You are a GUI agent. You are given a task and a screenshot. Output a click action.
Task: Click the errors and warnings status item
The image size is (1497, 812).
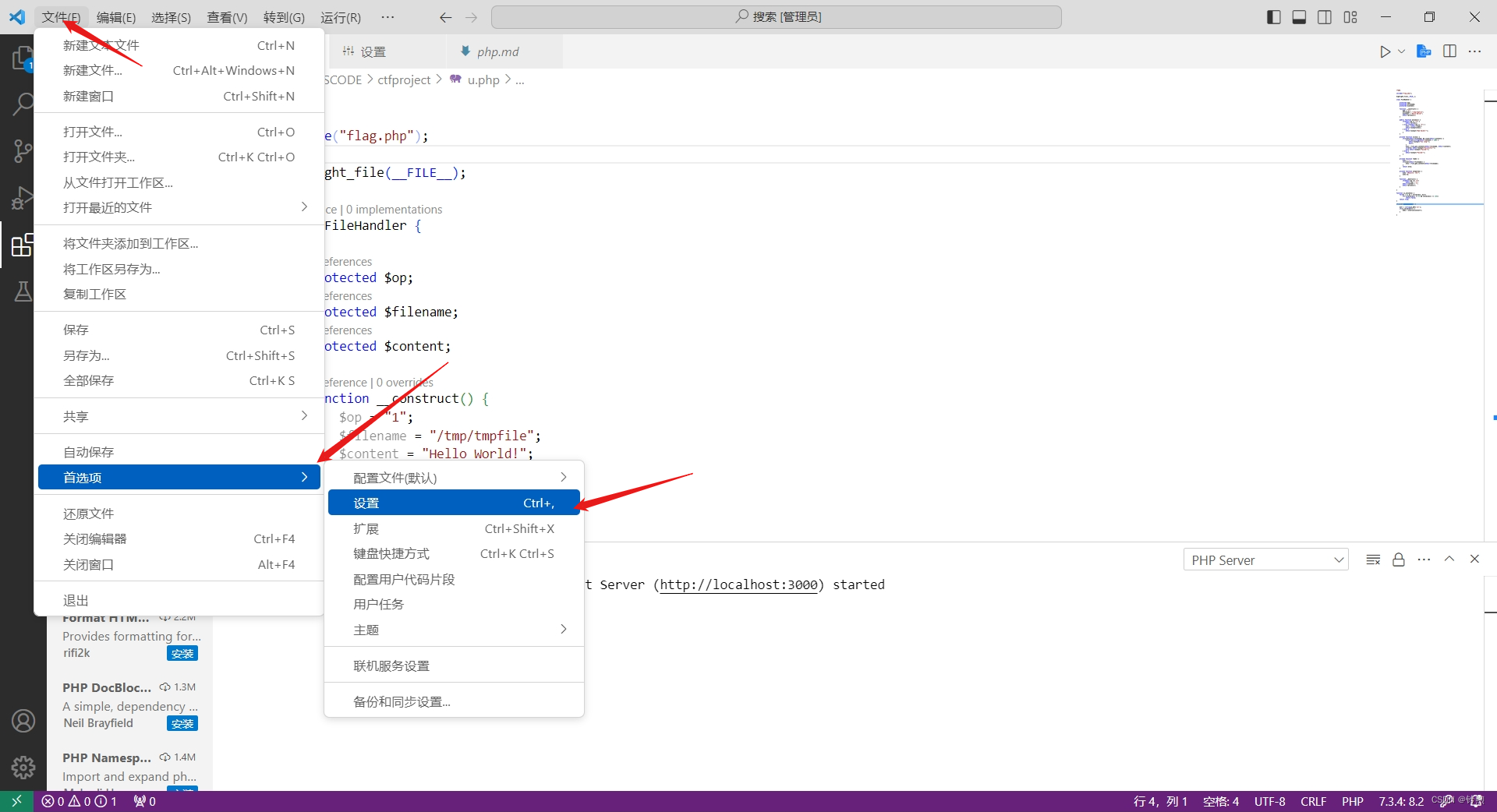[x=80, y=801]
